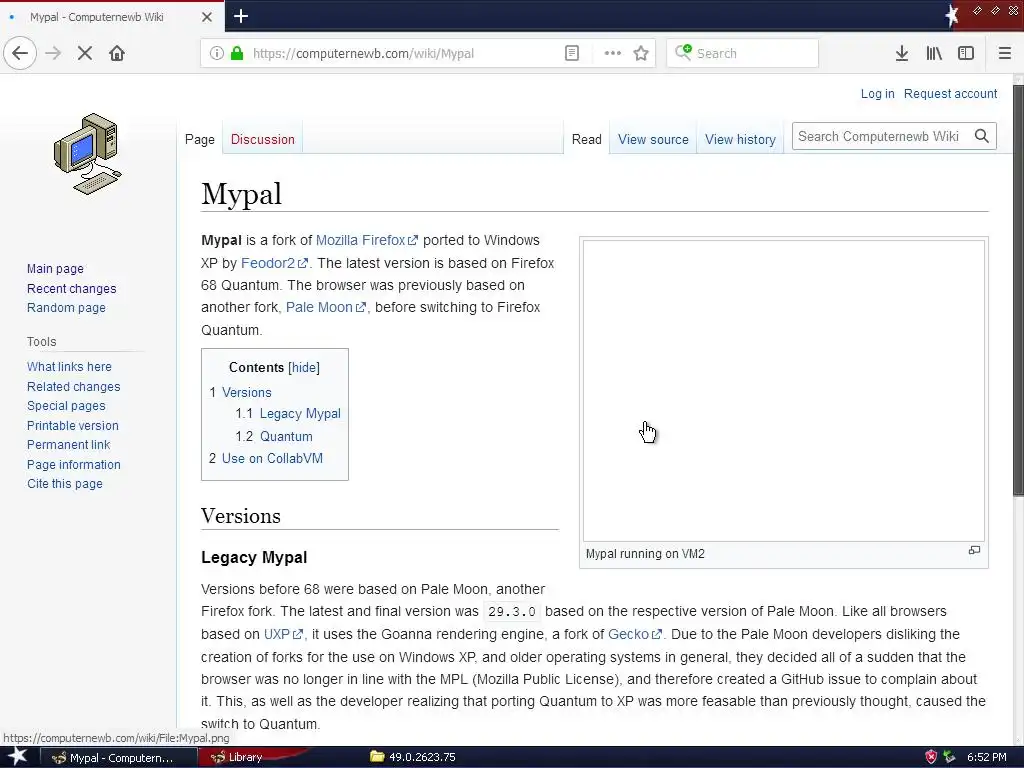Select the Read tab
Screen dimensions: 1024x768
coord(586,139)
